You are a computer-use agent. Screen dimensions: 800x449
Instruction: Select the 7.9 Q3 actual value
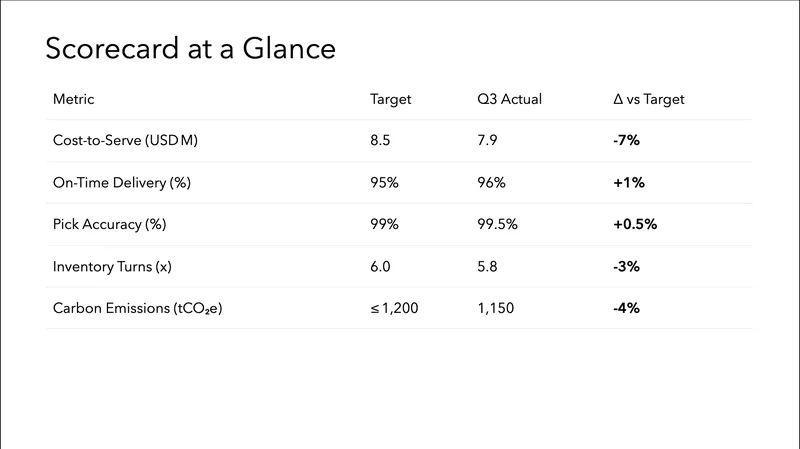click(x=489, y=141)
